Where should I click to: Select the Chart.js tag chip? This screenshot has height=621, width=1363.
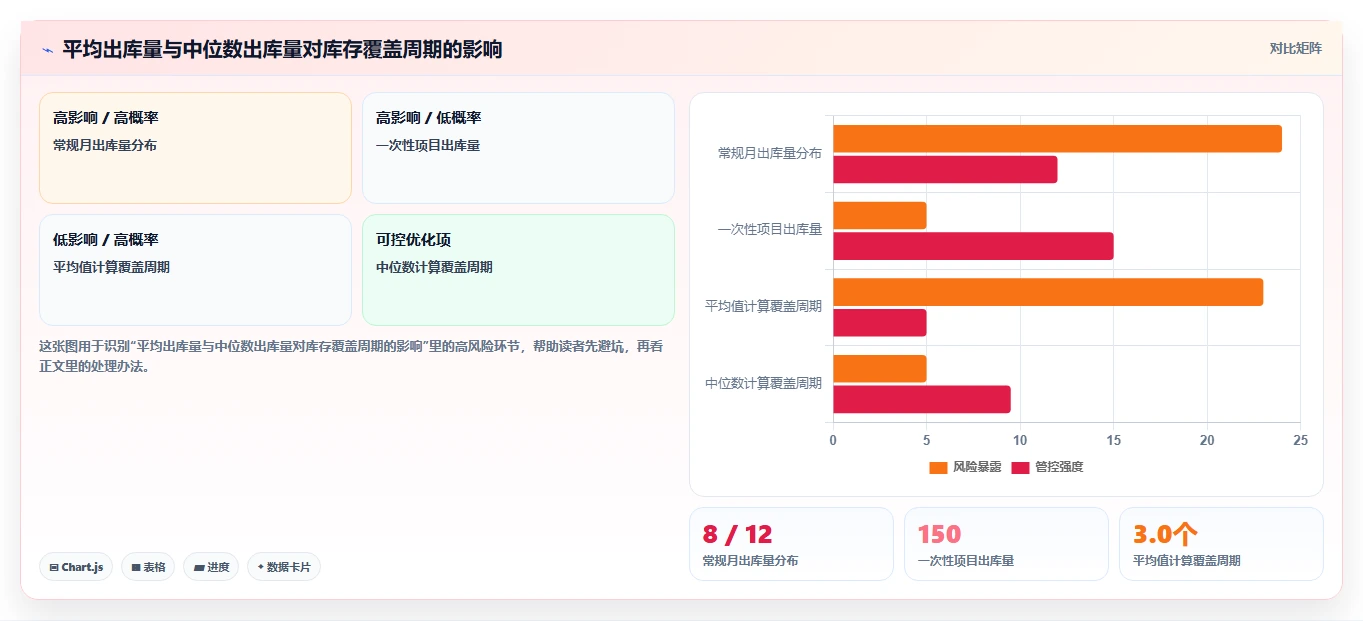pos(76,567)
